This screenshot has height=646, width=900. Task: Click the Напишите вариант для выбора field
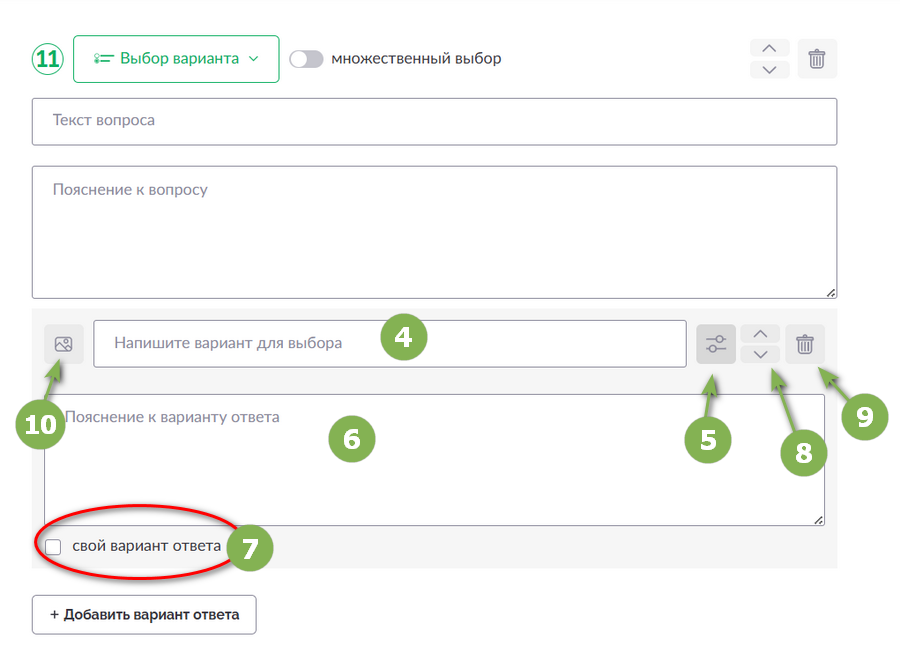click(390, 343)
